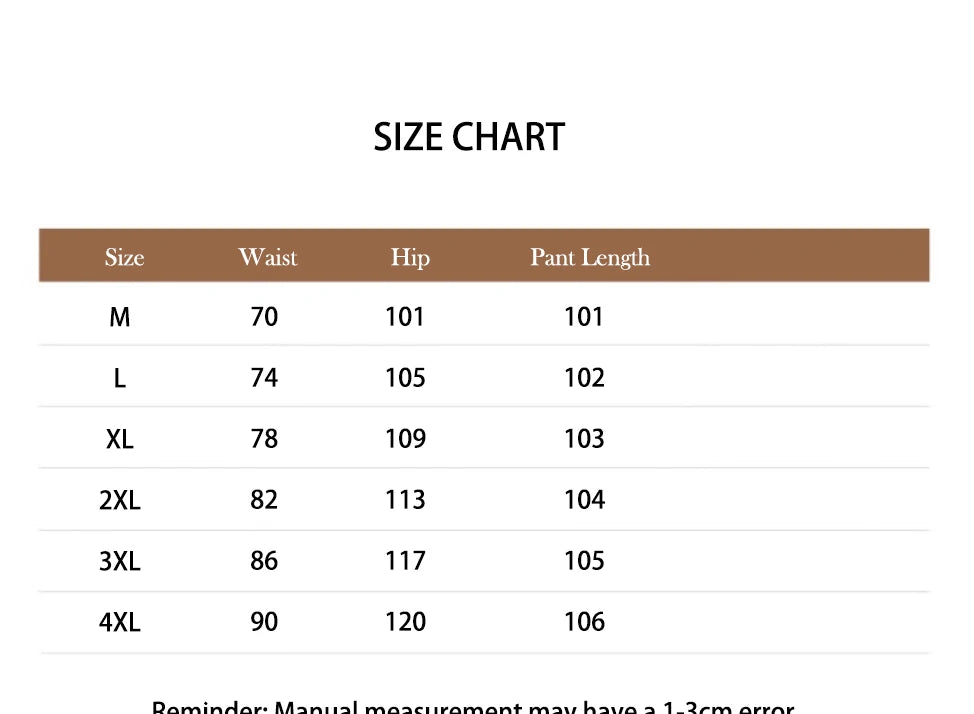
Task: Select the Hip column header
Action: pyautogui.click(x=410, y=257)
